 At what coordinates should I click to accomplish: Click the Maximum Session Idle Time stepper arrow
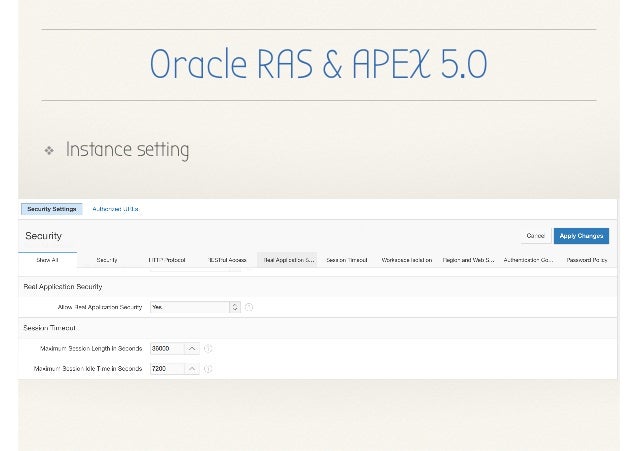tap(192, 369)
